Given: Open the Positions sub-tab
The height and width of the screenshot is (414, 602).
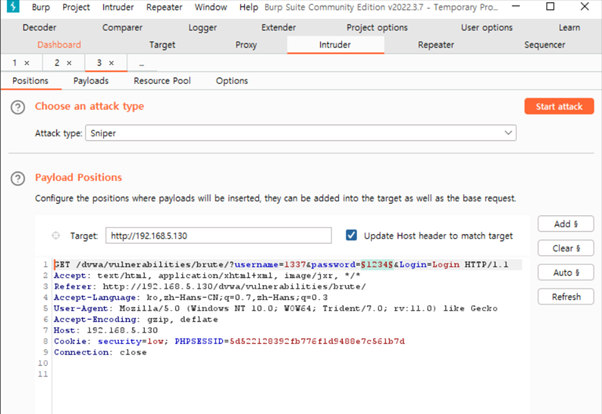Looking at the screenshot, I should pos(30,81).
